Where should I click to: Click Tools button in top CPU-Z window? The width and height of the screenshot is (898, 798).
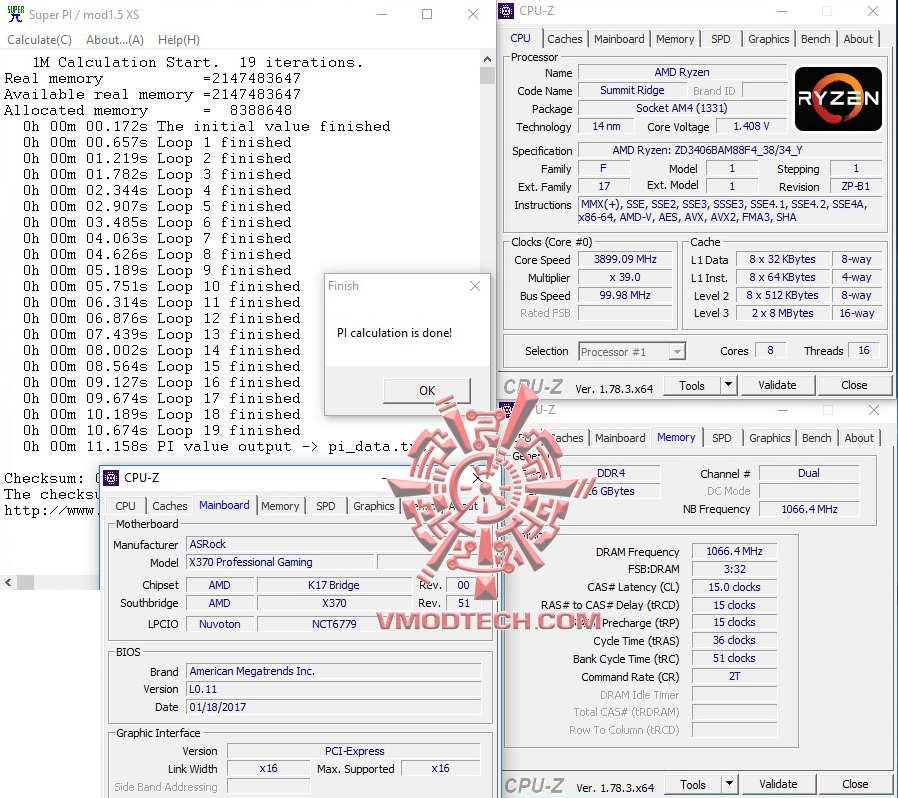tap(692, 386)
